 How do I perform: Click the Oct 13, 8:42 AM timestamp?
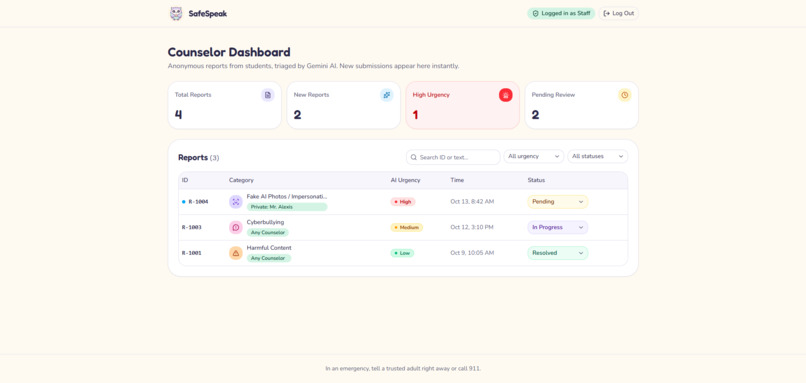tap(472, 202)
